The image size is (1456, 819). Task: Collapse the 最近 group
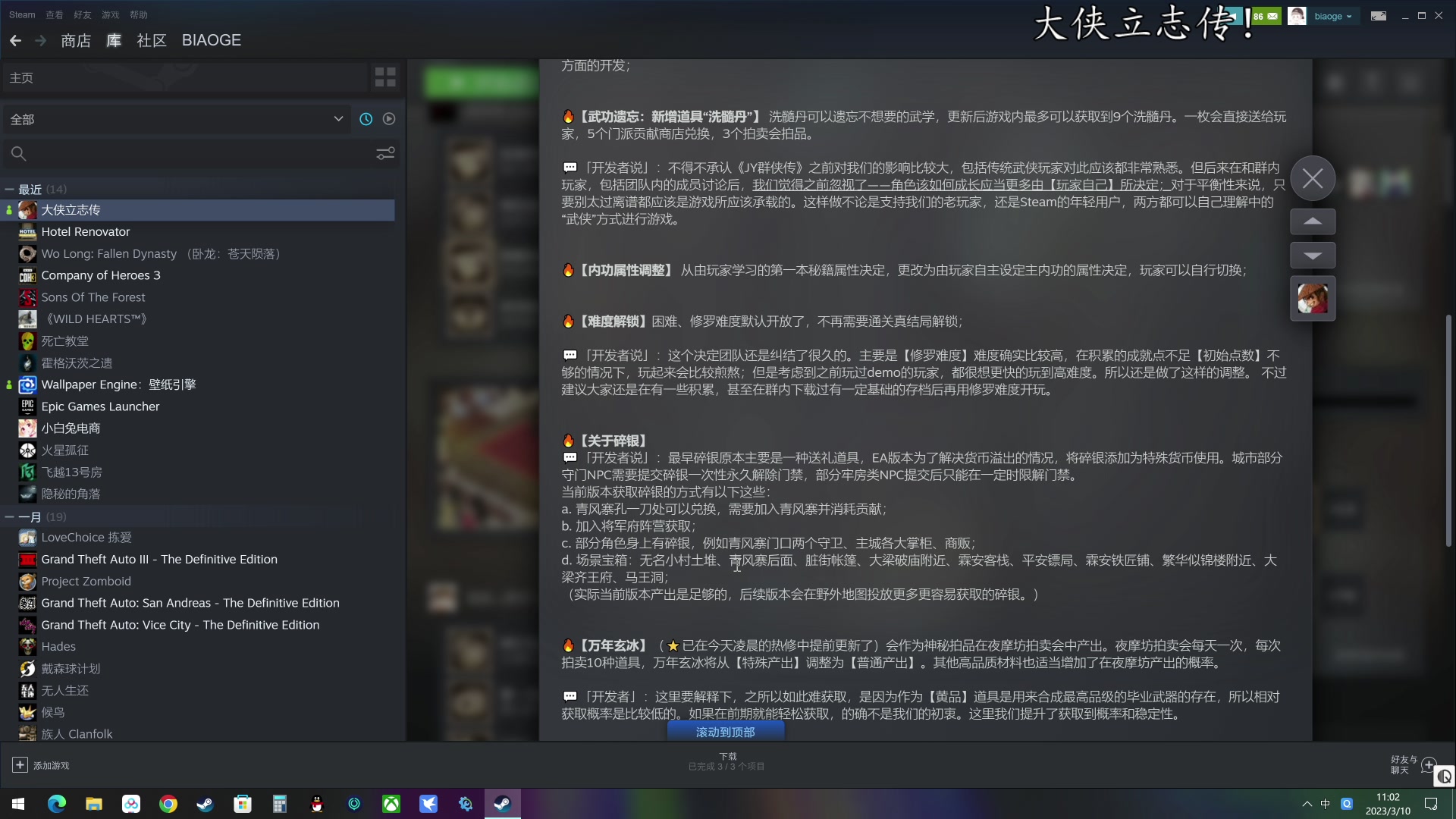[x=9, y=189]
